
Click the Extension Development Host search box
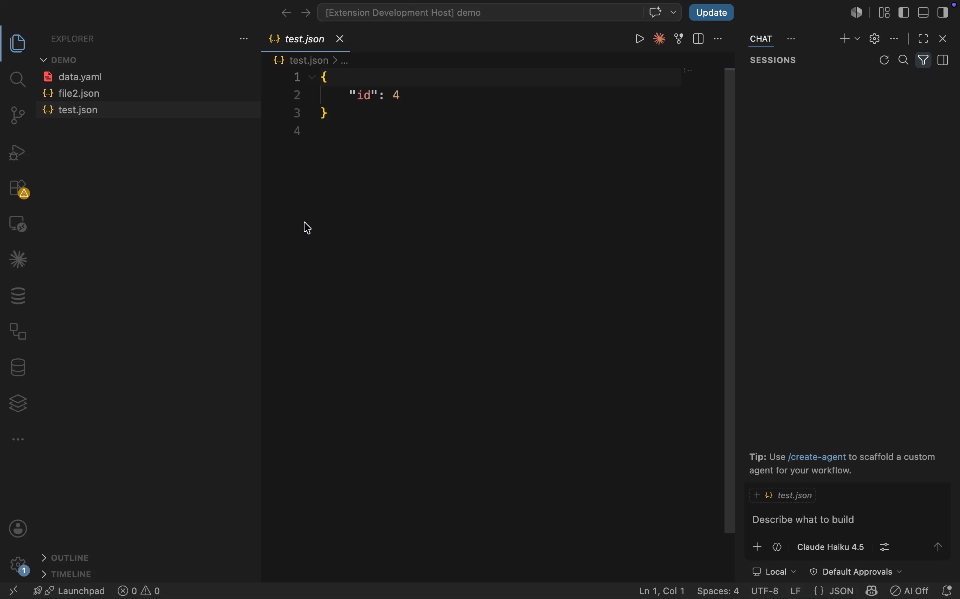(481, 12)
